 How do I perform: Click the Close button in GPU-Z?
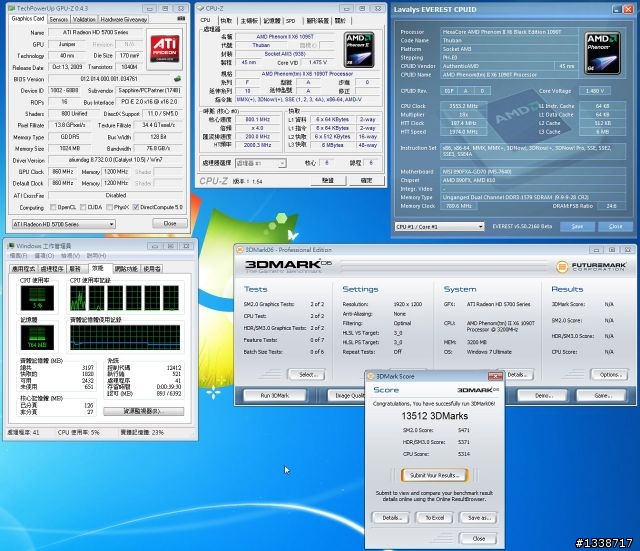pyautogui.click(x=170, y=223)
